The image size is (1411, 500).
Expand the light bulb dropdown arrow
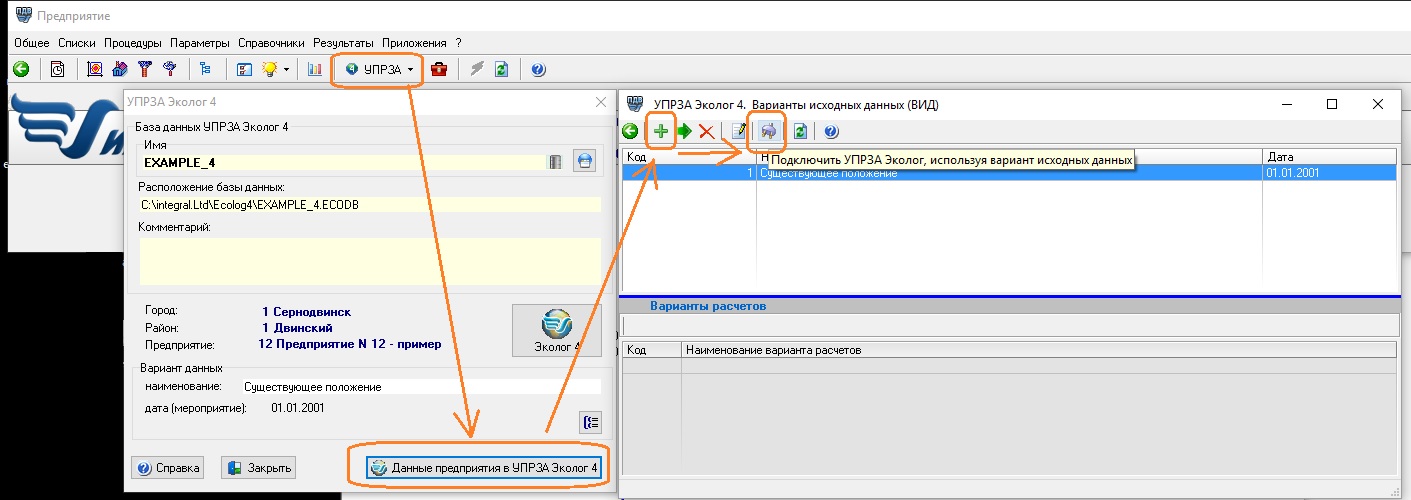pos(287,69)
